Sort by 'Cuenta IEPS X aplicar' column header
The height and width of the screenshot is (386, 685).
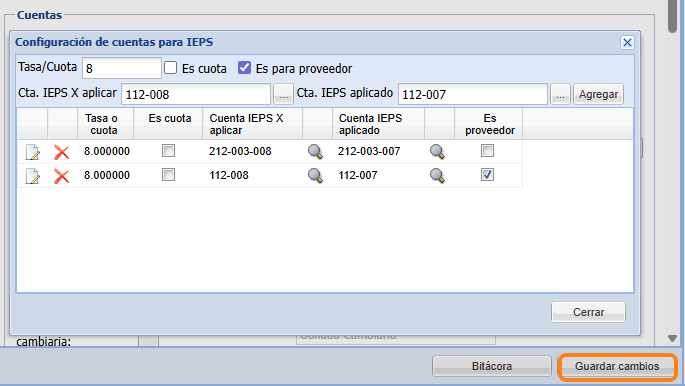[253, 124]
